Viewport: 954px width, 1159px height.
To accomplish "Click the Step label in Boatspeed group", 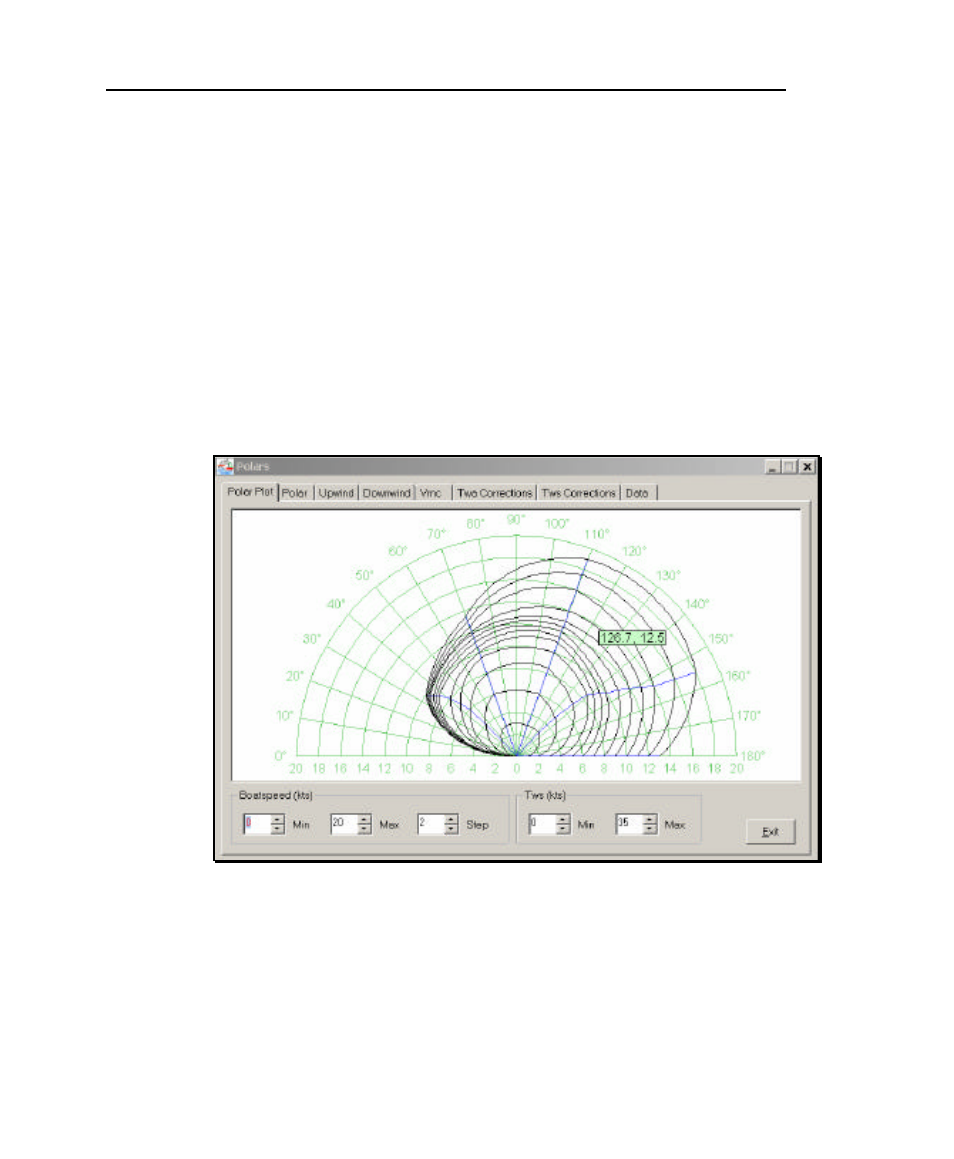I will pyautogui.click(x=477, y=825).
